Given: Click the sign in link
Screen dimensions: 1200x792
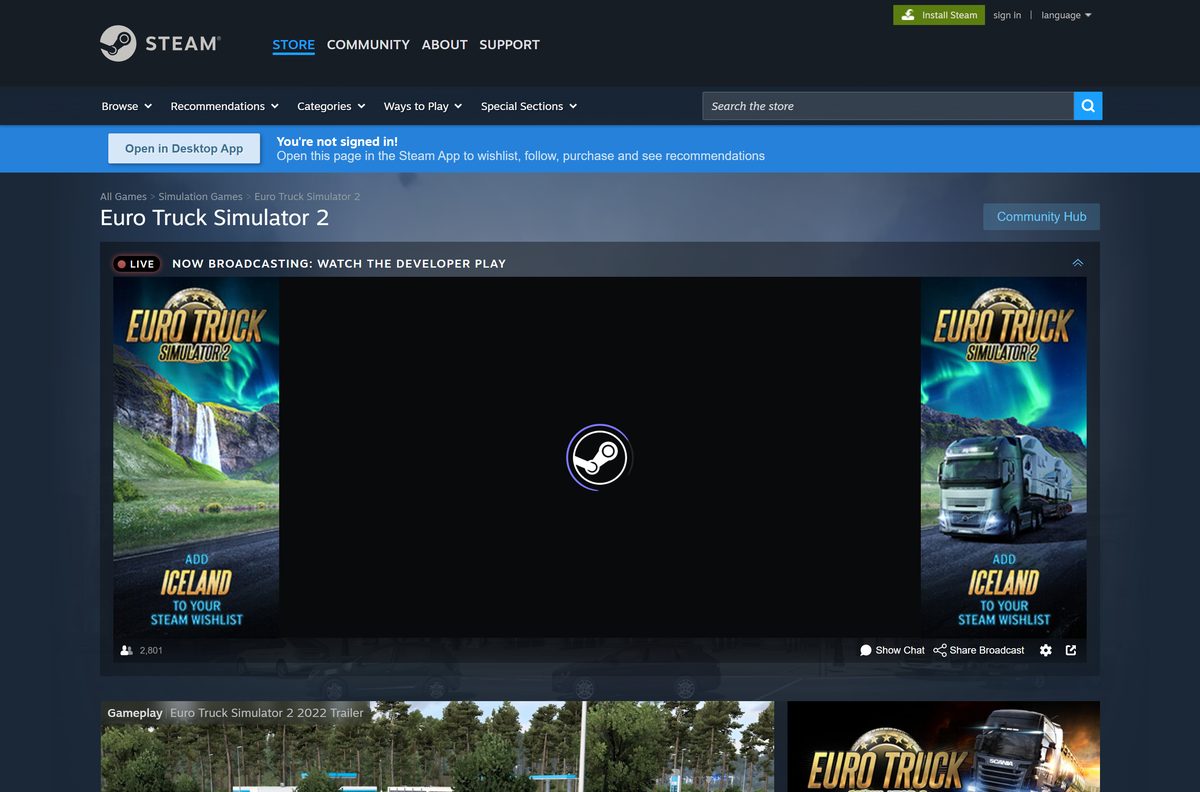Looking at the screenshot, I should (1007, 15).
